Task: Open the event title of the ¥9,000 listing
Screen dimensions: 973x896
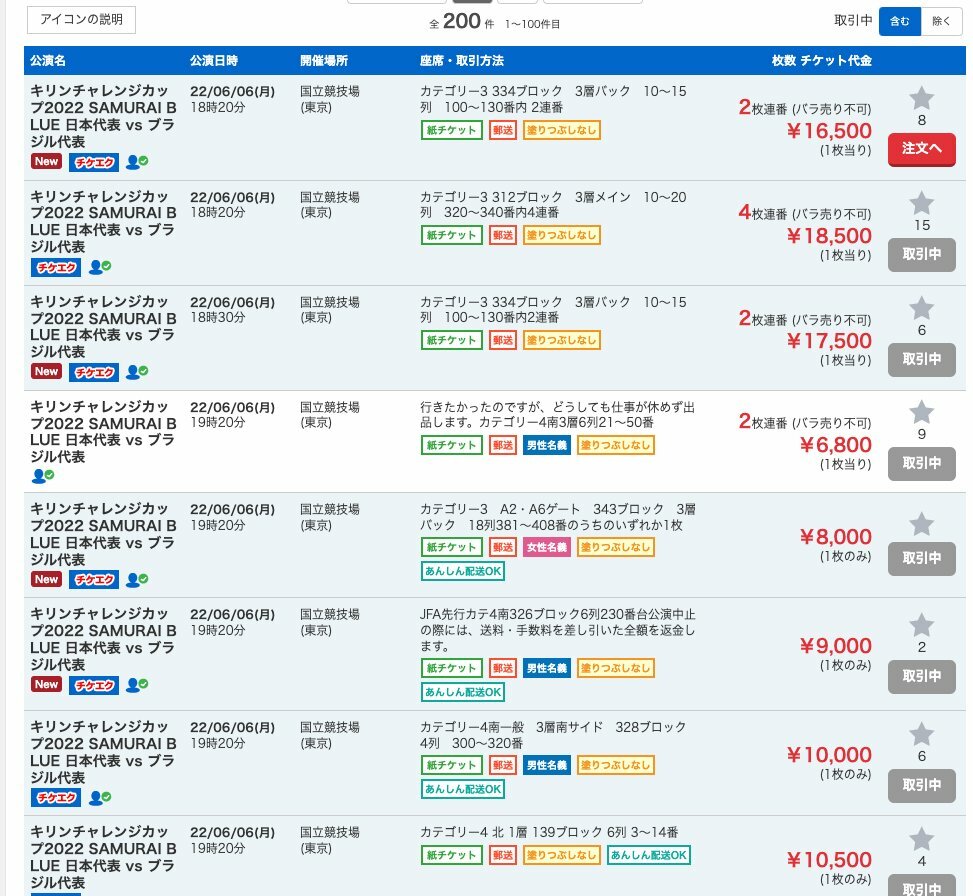Action: coord(103,638)
